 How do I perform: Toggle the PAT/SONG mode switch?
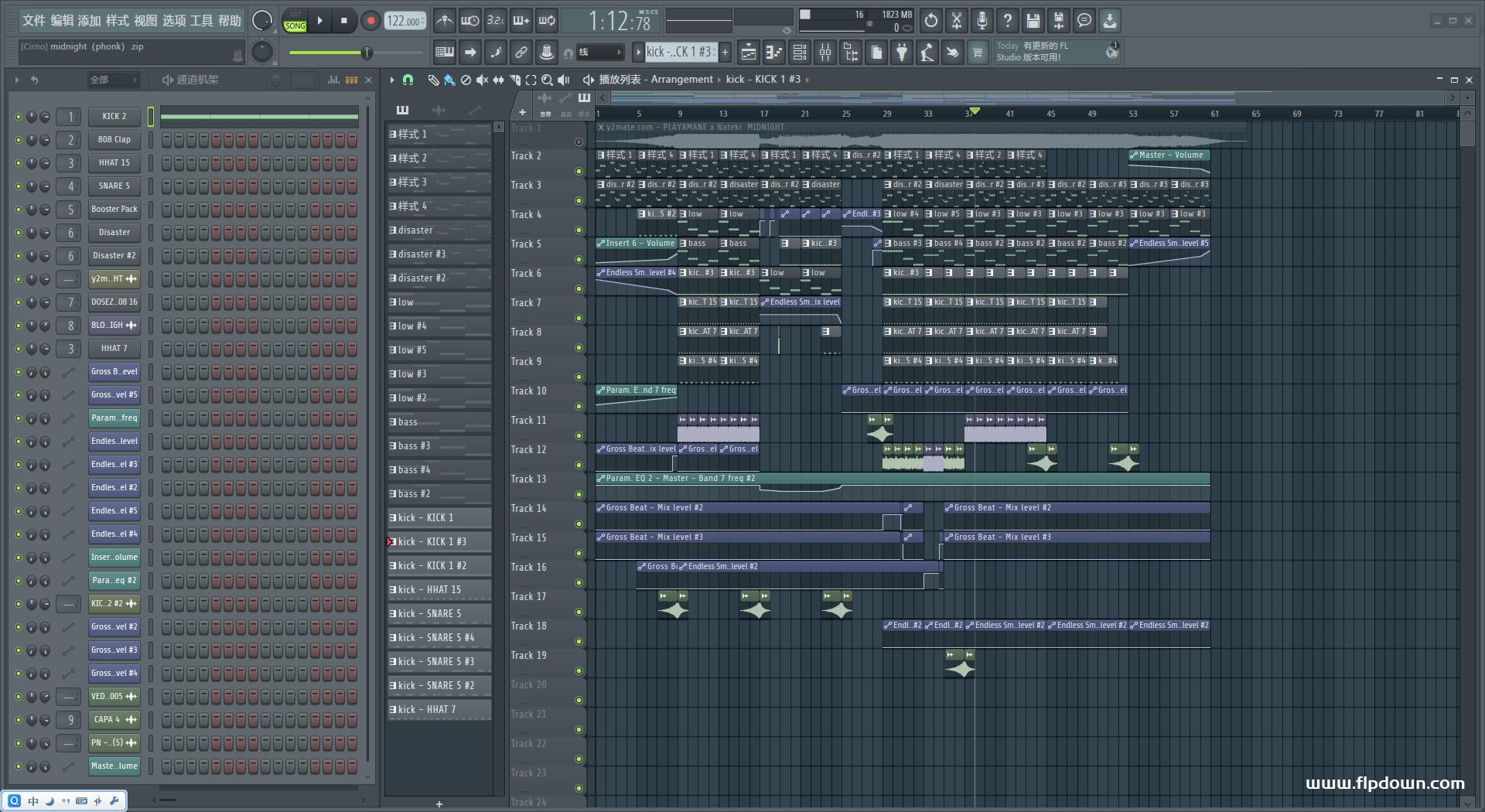click(x=295, y=21)
